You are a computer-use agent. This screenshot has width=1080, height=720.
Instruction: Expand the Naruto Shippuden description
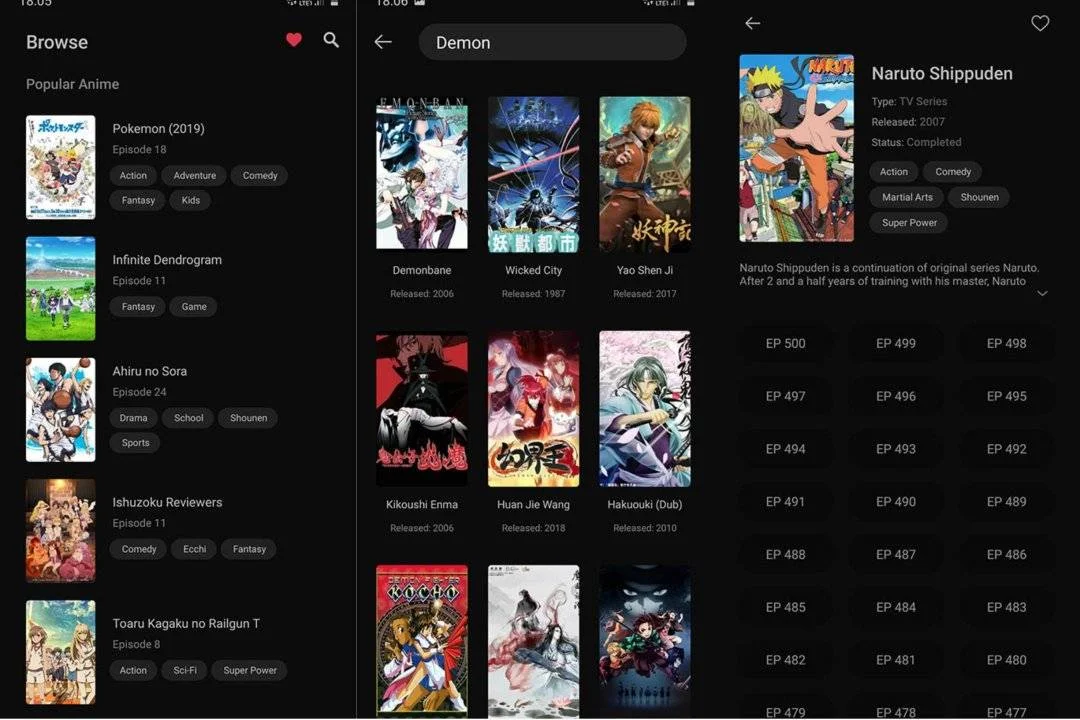point(1042,294)
